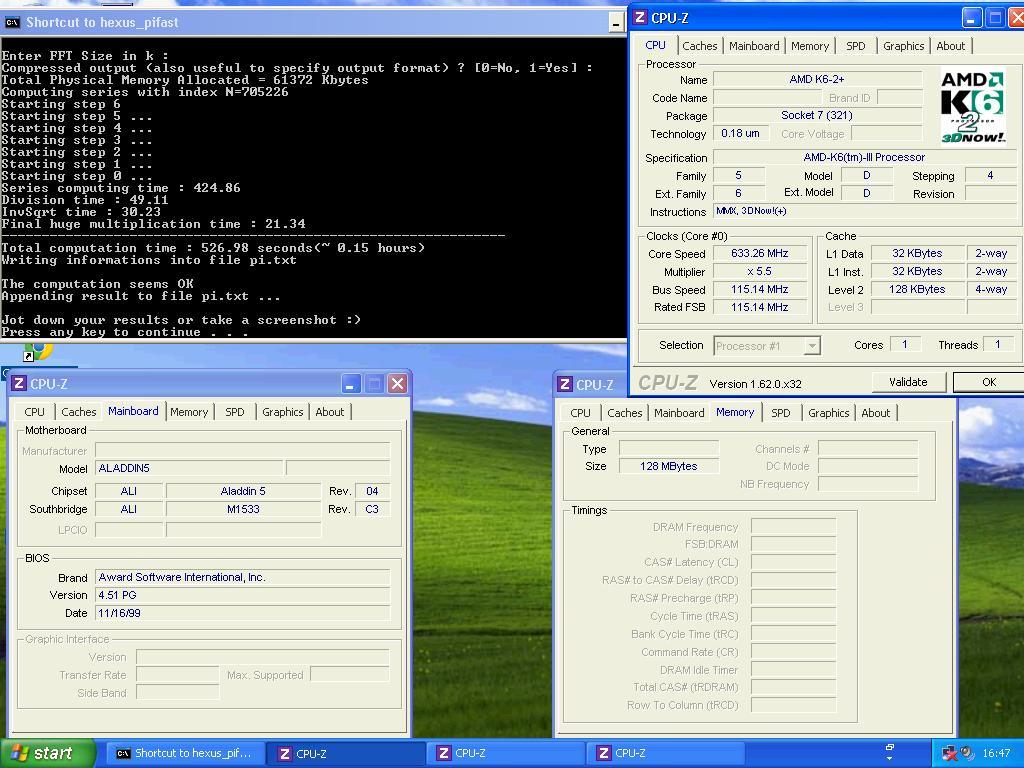Open the Caches tab in top CPU-Z window
This screenshot has height=768, width=1024.
click(699, 46)
